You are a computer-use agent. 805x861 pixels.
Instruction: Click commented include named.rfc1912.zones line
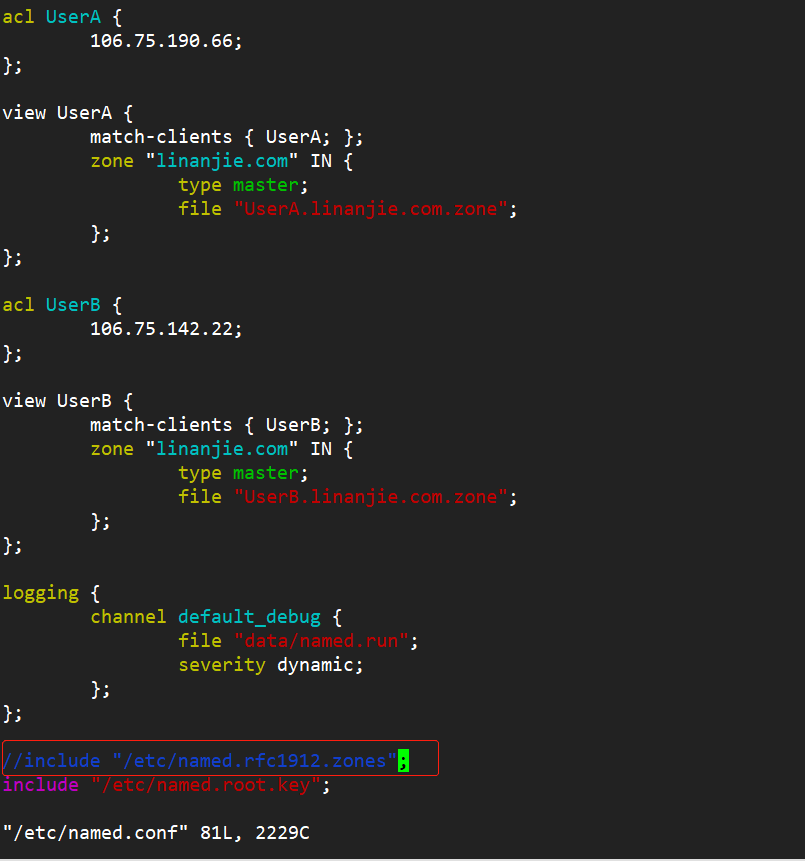206,761
